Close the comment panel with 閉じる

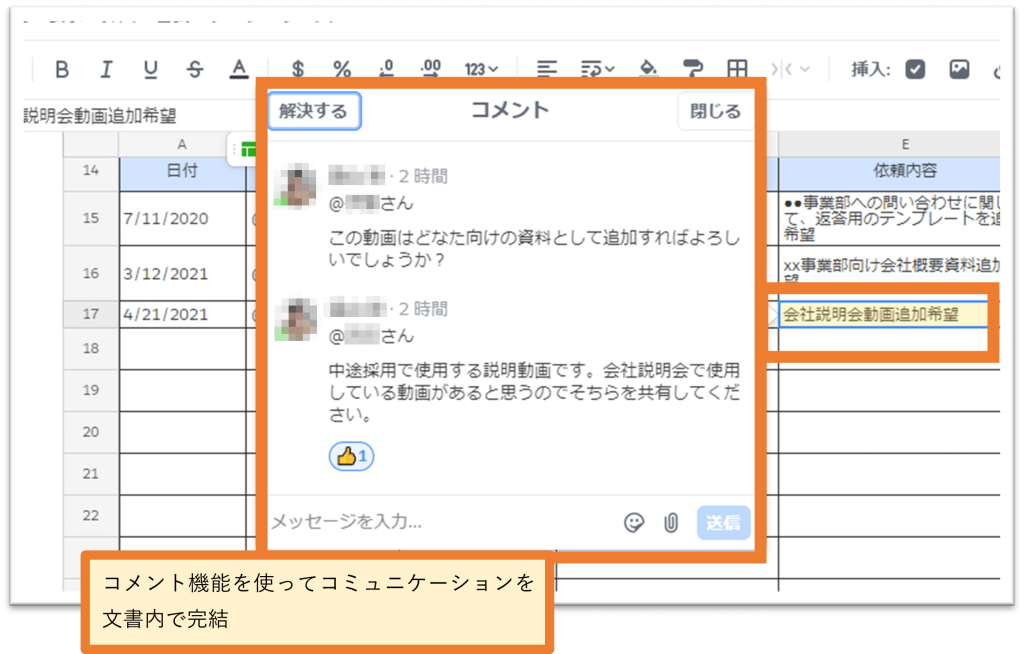click(x=716, y=111)
